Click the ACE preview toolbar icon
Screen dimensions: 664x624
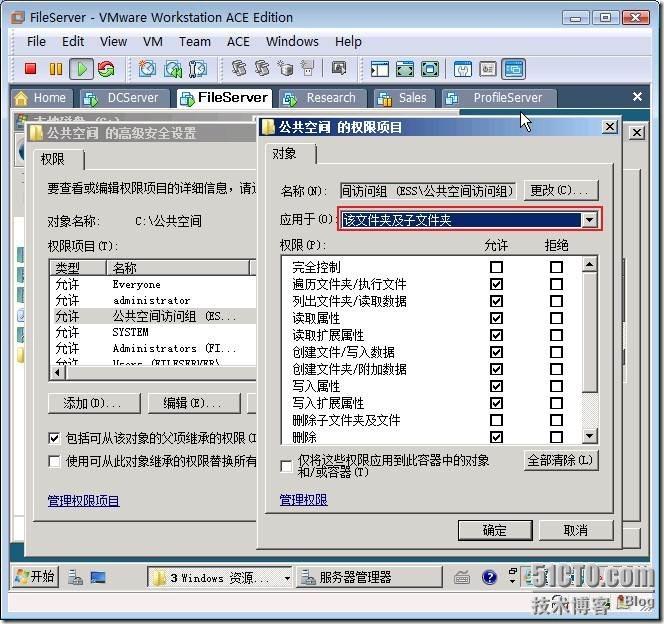[x=308, y=68]
